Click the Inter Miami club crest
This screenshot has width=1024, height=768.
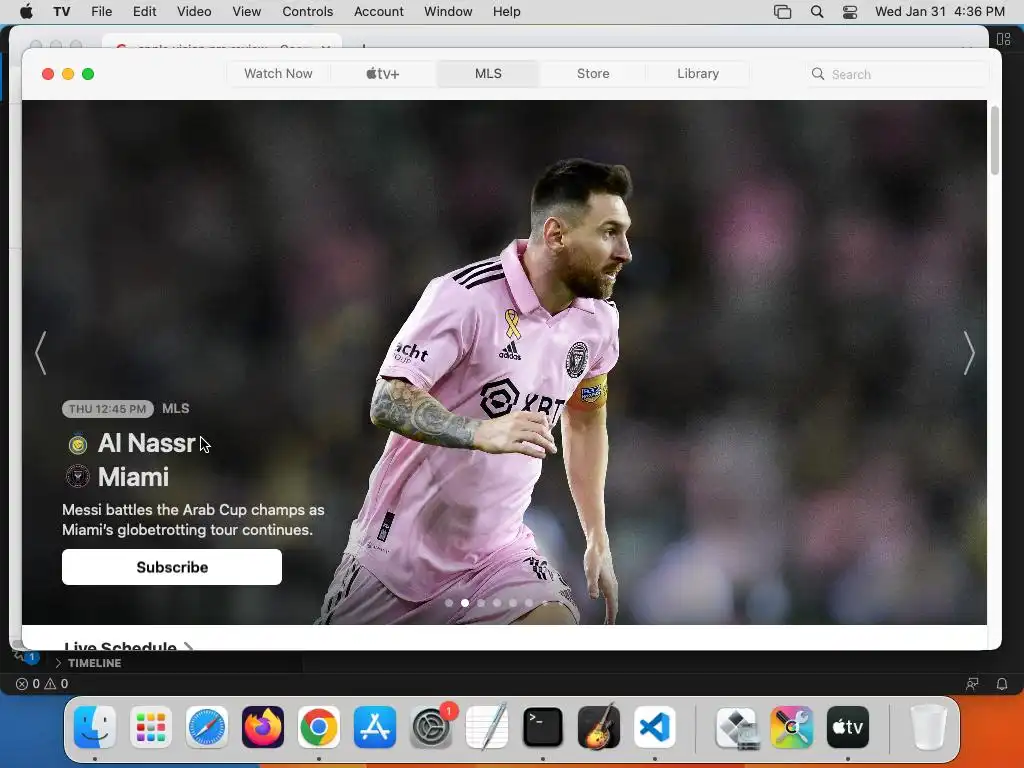click(78, 477)
